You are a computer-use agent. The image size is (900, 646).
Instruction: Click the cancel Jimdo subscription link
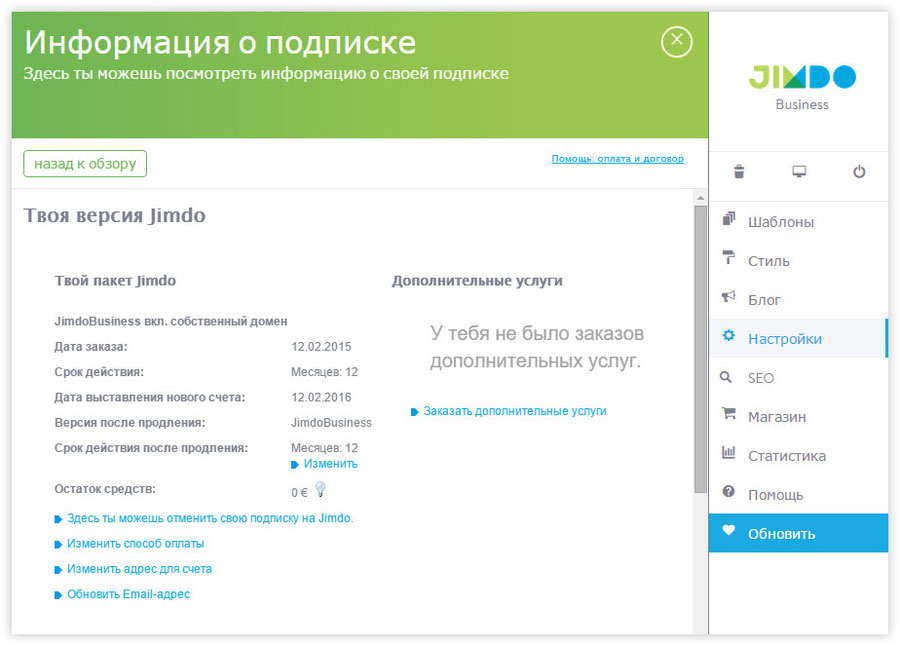pyautogui.click(x=210, y=518)
